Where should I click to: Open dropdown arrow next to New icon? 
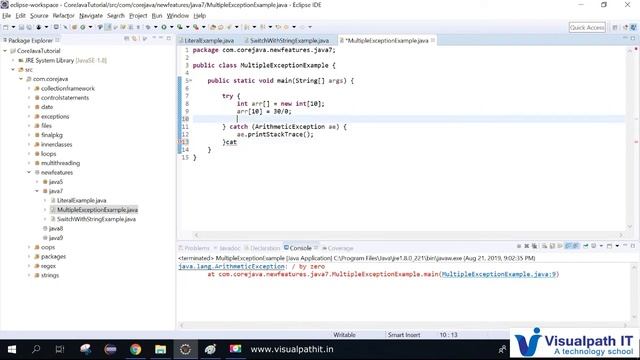pyautogui.click(x=13, y=27)
